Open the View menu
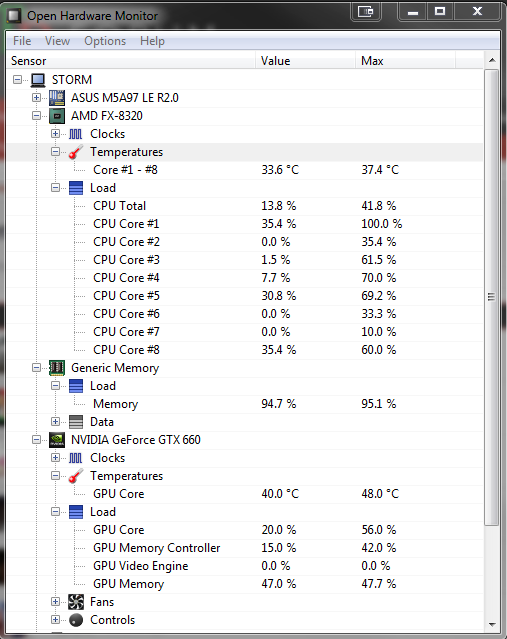This screenshot has width=507, height=639. pyautogui.click(x=57, y=41)
